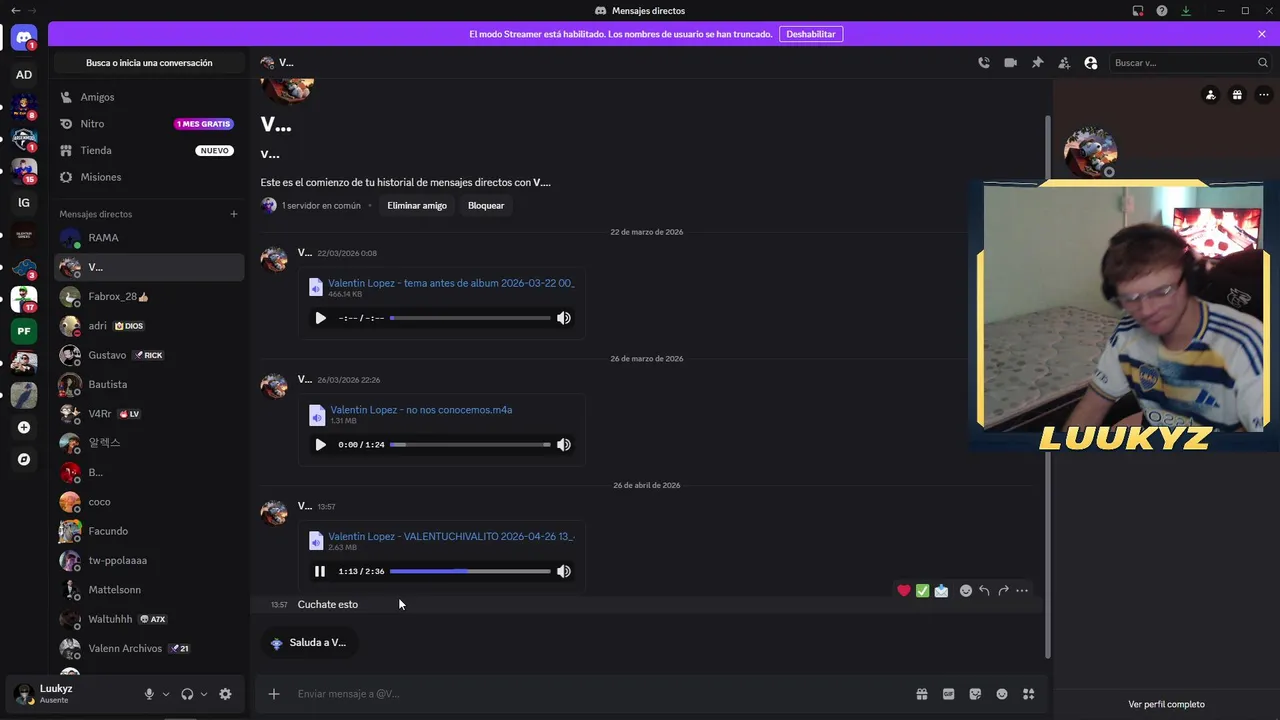Click Deshabilitar in the Streamer mode banner
The height and width of the screenshot is (720, 1280).
pos(810,34)
